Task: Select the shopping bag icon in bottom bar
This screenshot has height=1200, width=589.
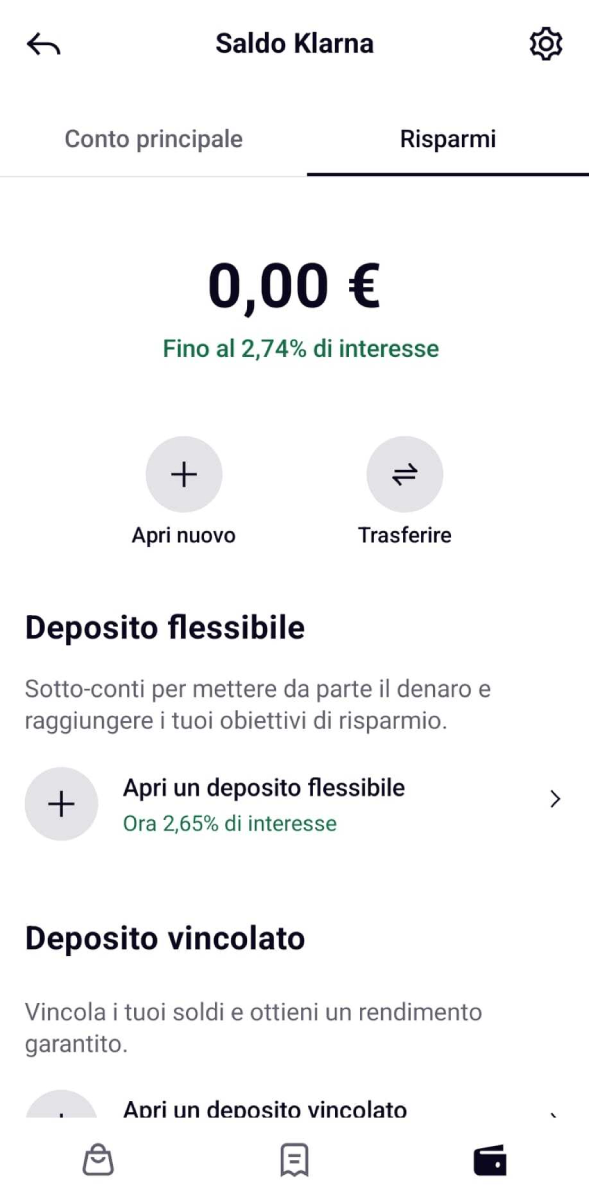Action: pyautogui.click(x=98, y=1158)
